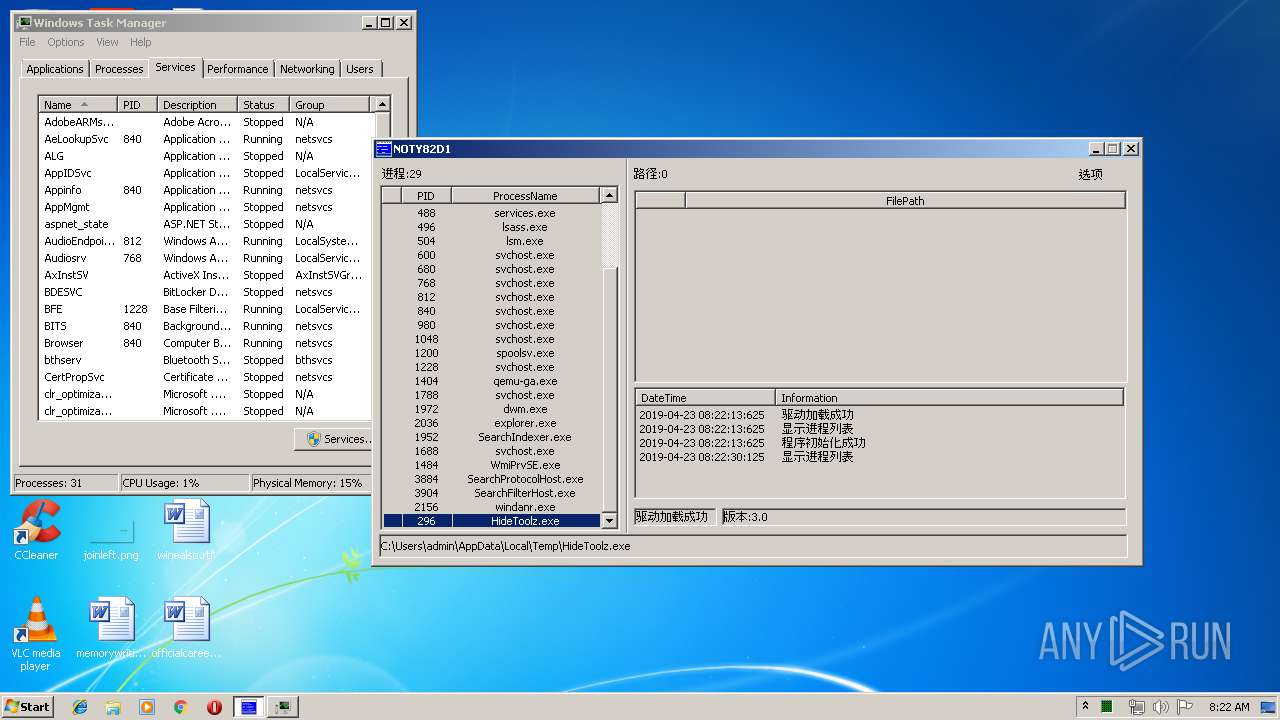Click the Start button
Screen dimensions: 1280x720
click(x=27, y=706)
